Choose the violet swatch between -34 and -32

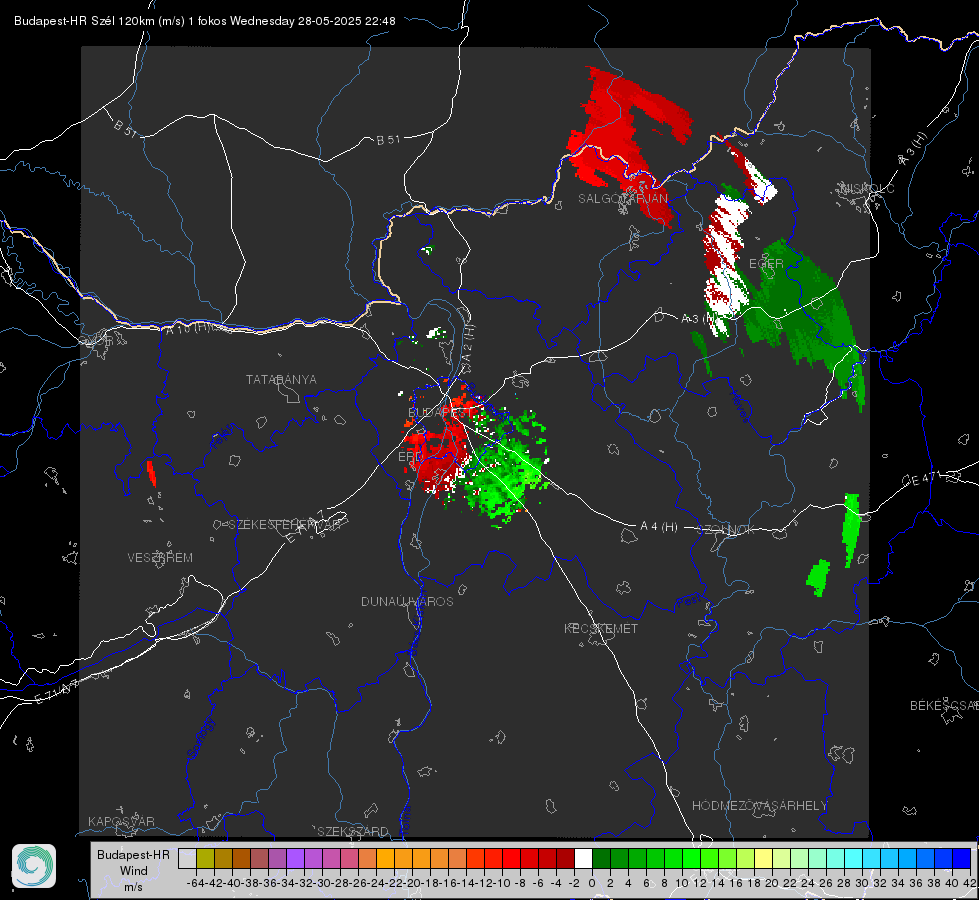click(x=295, y=858)
